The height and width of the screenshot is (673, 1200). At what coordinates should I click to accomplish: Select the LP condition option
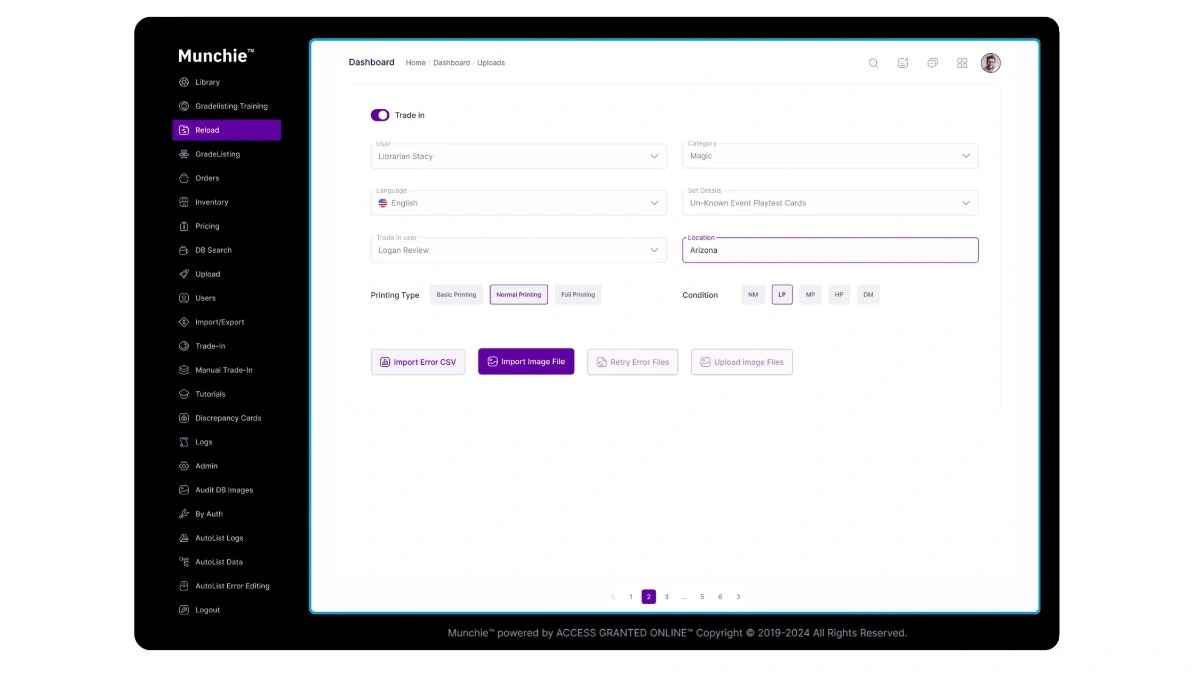point(782,294)
